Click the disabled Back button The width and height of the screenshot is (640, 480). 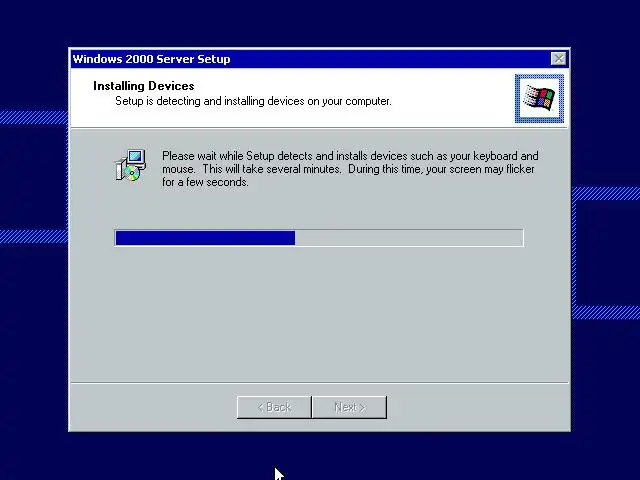[x=274, y=407]
